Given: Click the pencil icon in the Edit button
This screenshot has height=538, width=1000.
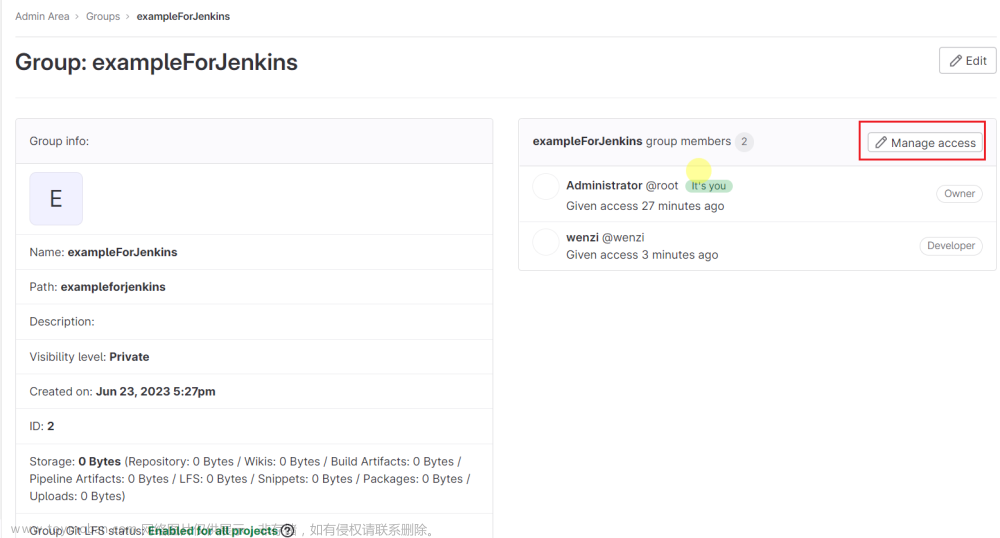Looking at the screenshot, I should click(x=955, y=61).
